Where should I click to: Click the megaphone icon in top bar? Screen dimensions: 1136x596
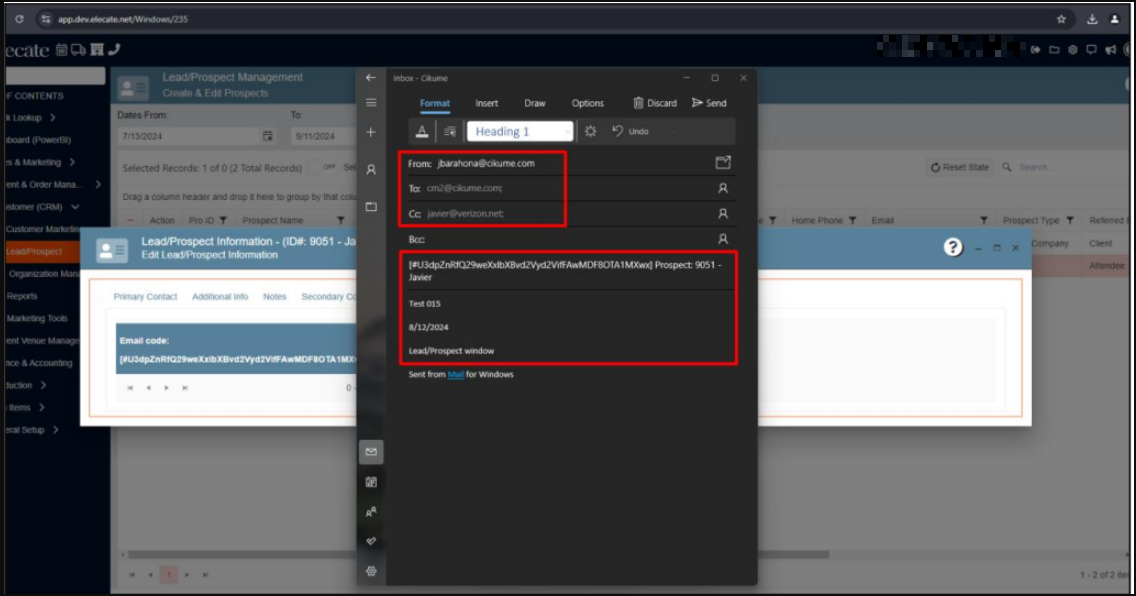pyautogui.click(x=1110, y=49)
